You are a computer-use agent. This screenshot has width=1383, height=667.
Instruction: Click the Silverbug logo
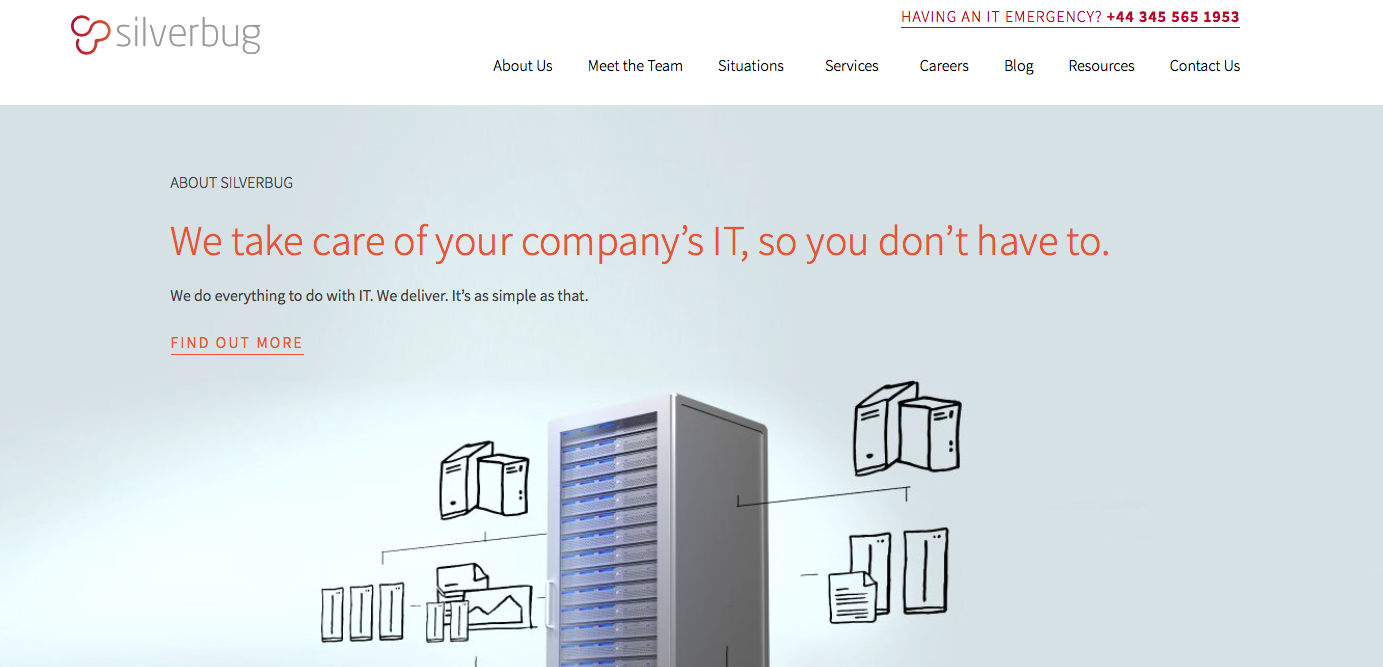tap(166, 35)
